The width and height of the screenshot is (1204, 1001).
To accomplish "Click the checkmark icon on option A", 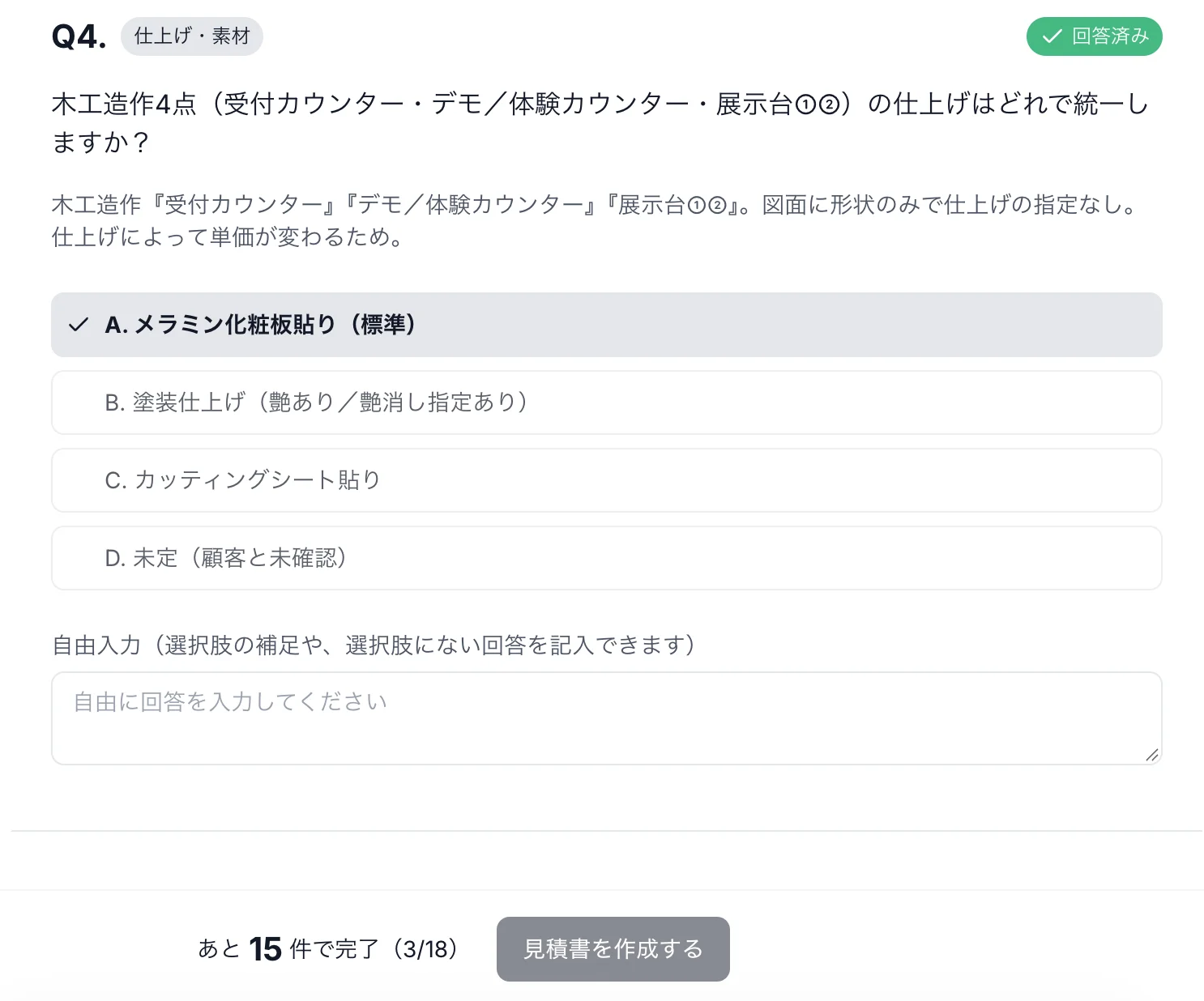I will 79,325.
